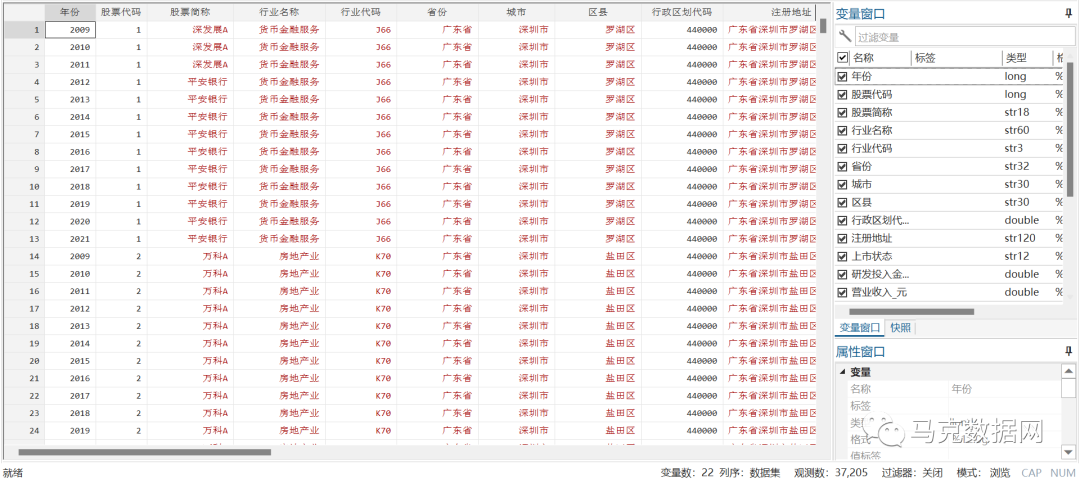Viewport: 1080px width, 479px height.
Task: Sort variables by the 类型 header
Action: pos(1027,58)
